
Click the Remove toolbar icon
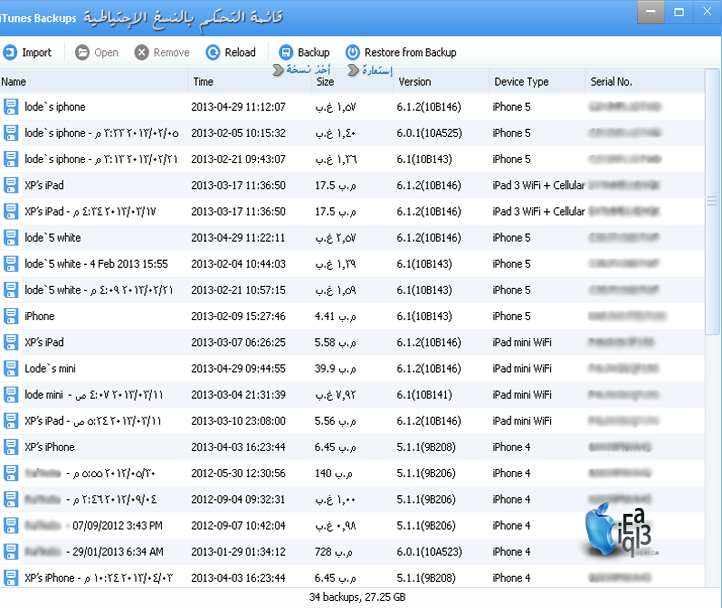click(142, 52)
